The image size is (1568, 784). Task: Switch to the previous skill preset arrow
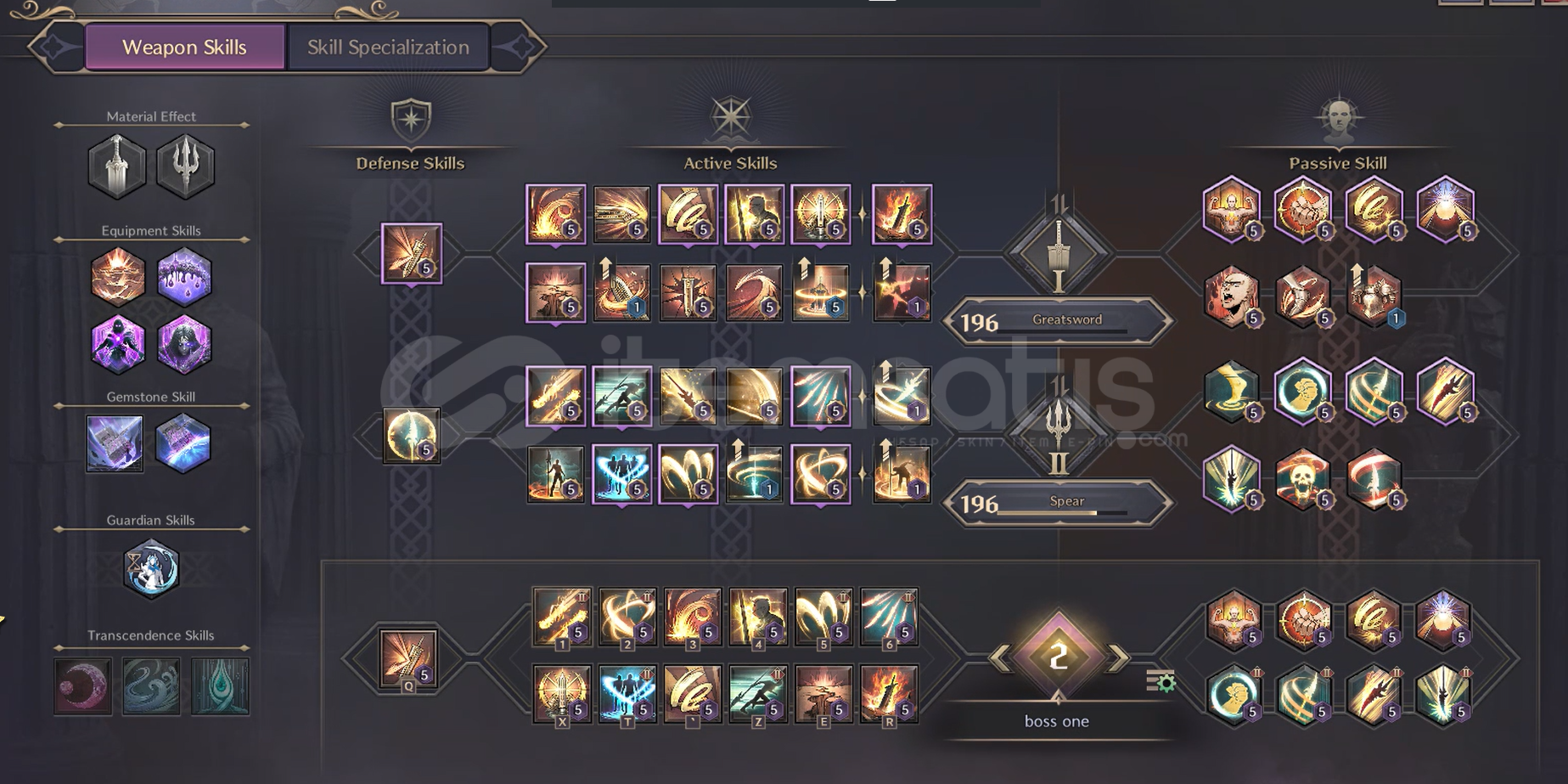pos(1000,657)
